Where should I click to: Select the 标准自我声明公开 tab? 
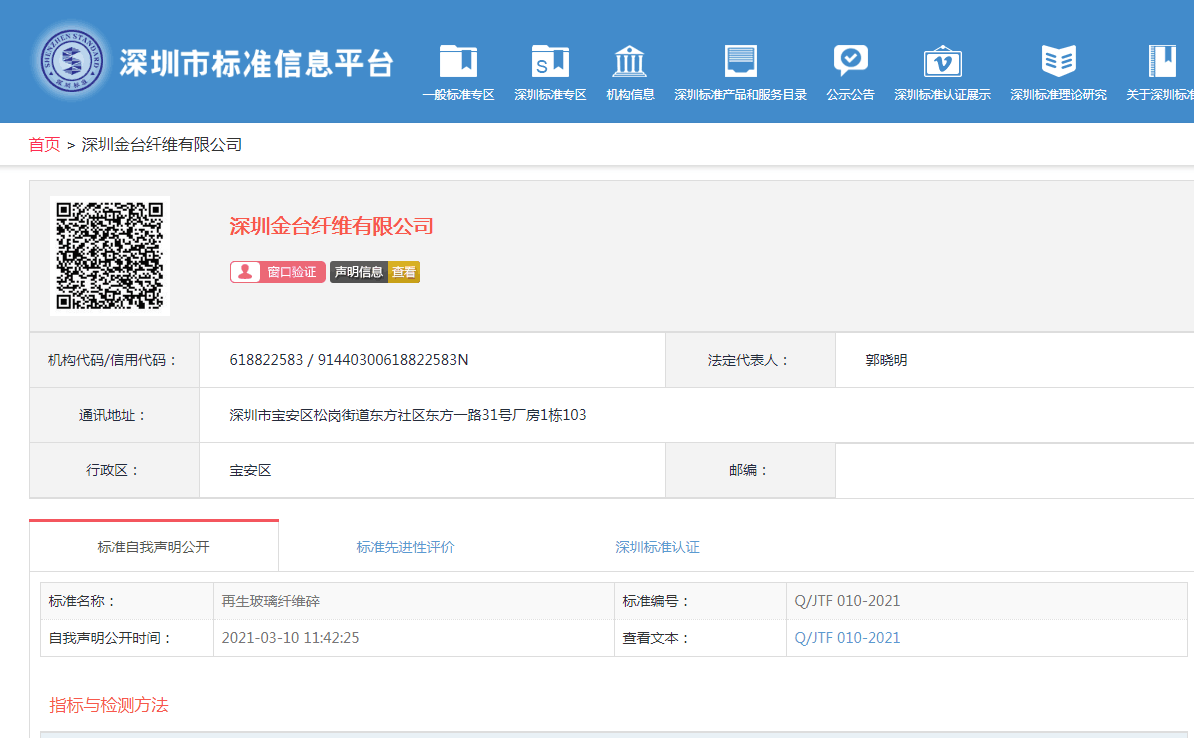154,547
